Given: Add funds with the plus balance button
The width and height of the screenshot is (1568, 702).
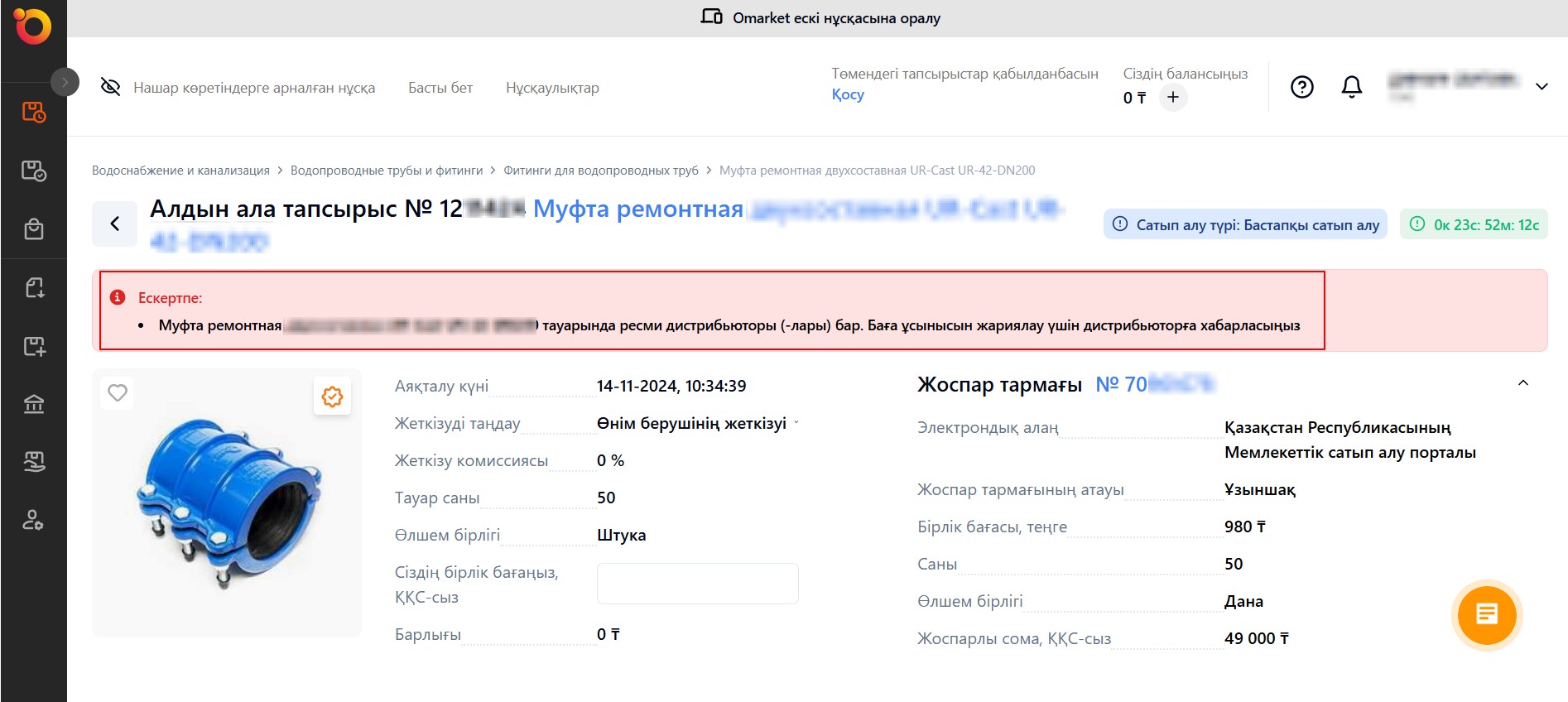Looking at the screenshot, I should (x=1173, y=97).
